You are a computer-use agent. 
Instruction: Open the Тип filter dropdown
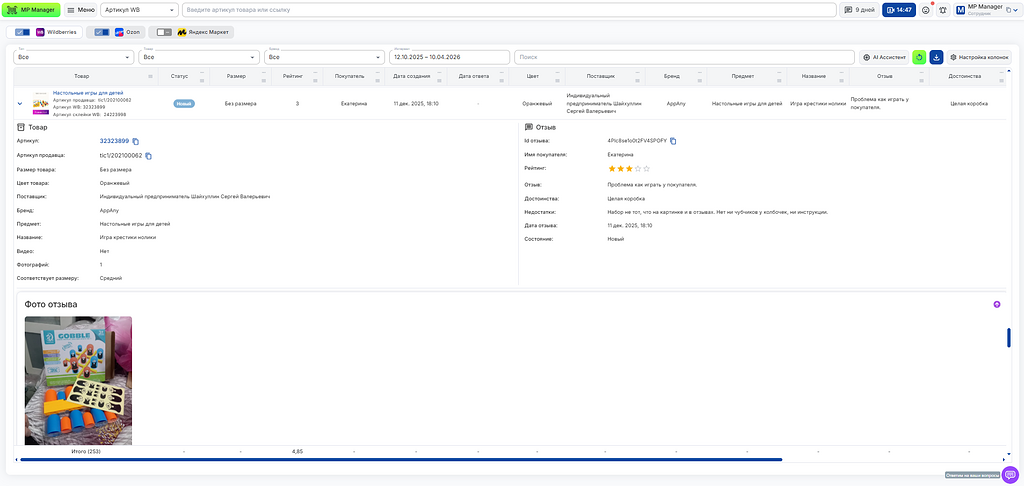click(x=73, y=57)
